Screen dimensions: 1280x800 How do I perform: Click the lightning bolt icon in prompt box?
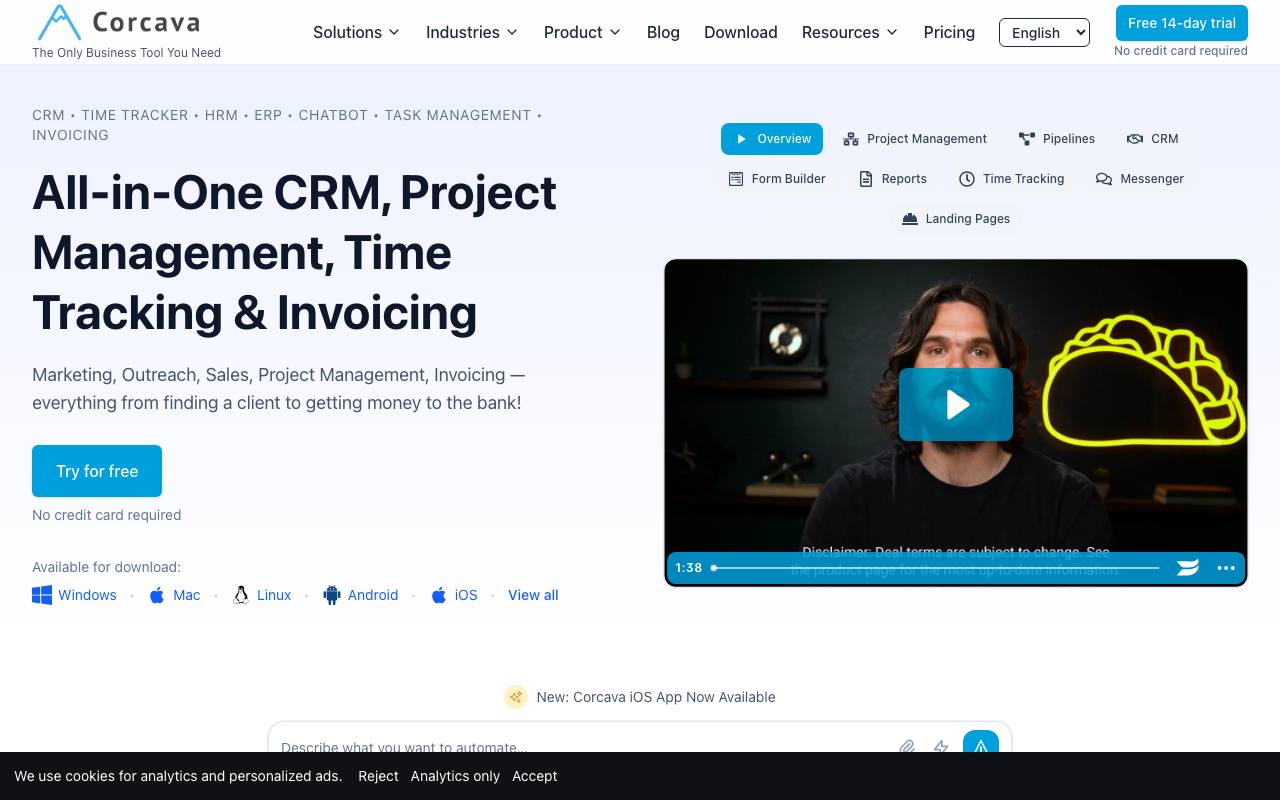point(941,747)
